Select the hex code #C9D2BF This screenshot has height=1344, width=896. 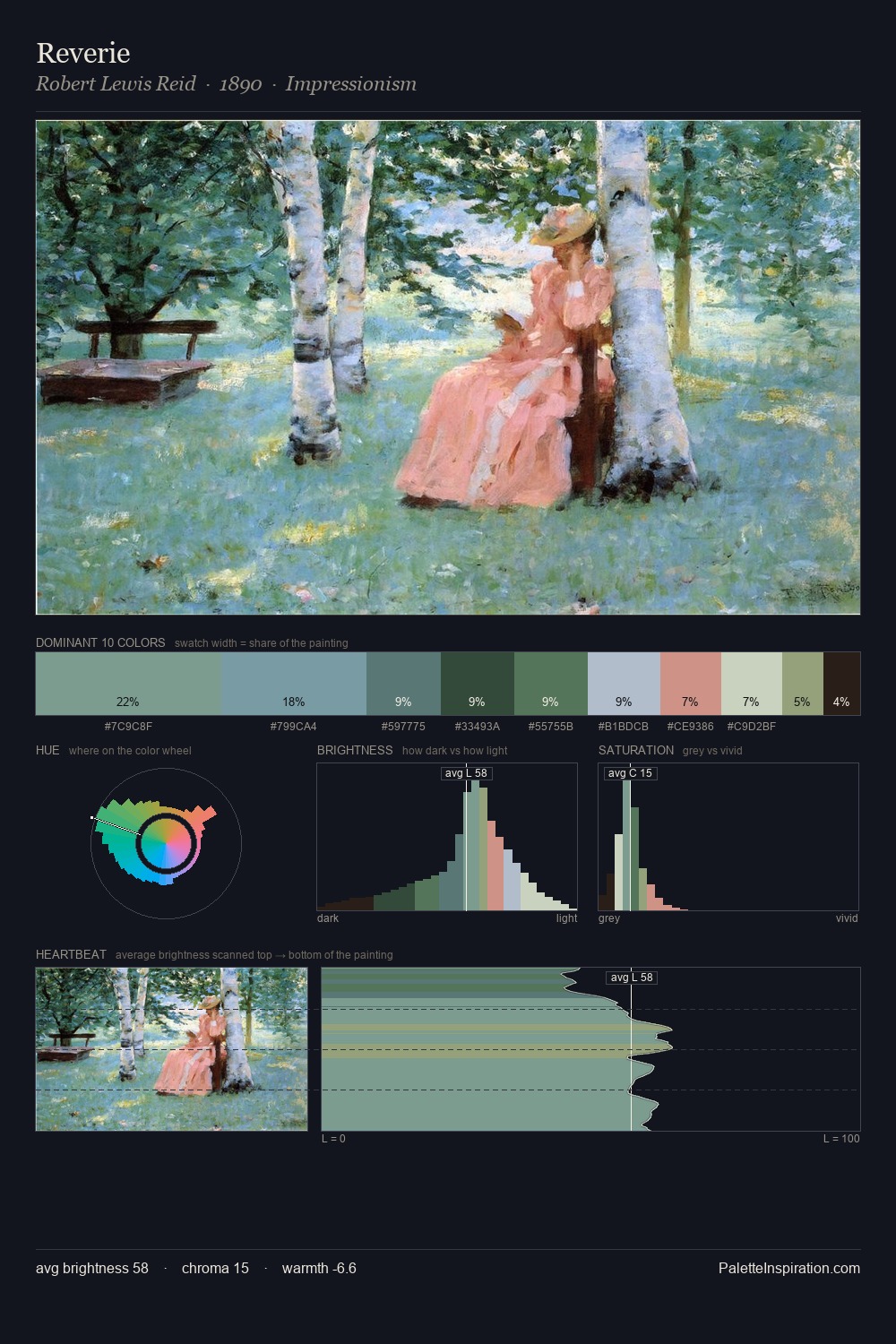[751, 727]
